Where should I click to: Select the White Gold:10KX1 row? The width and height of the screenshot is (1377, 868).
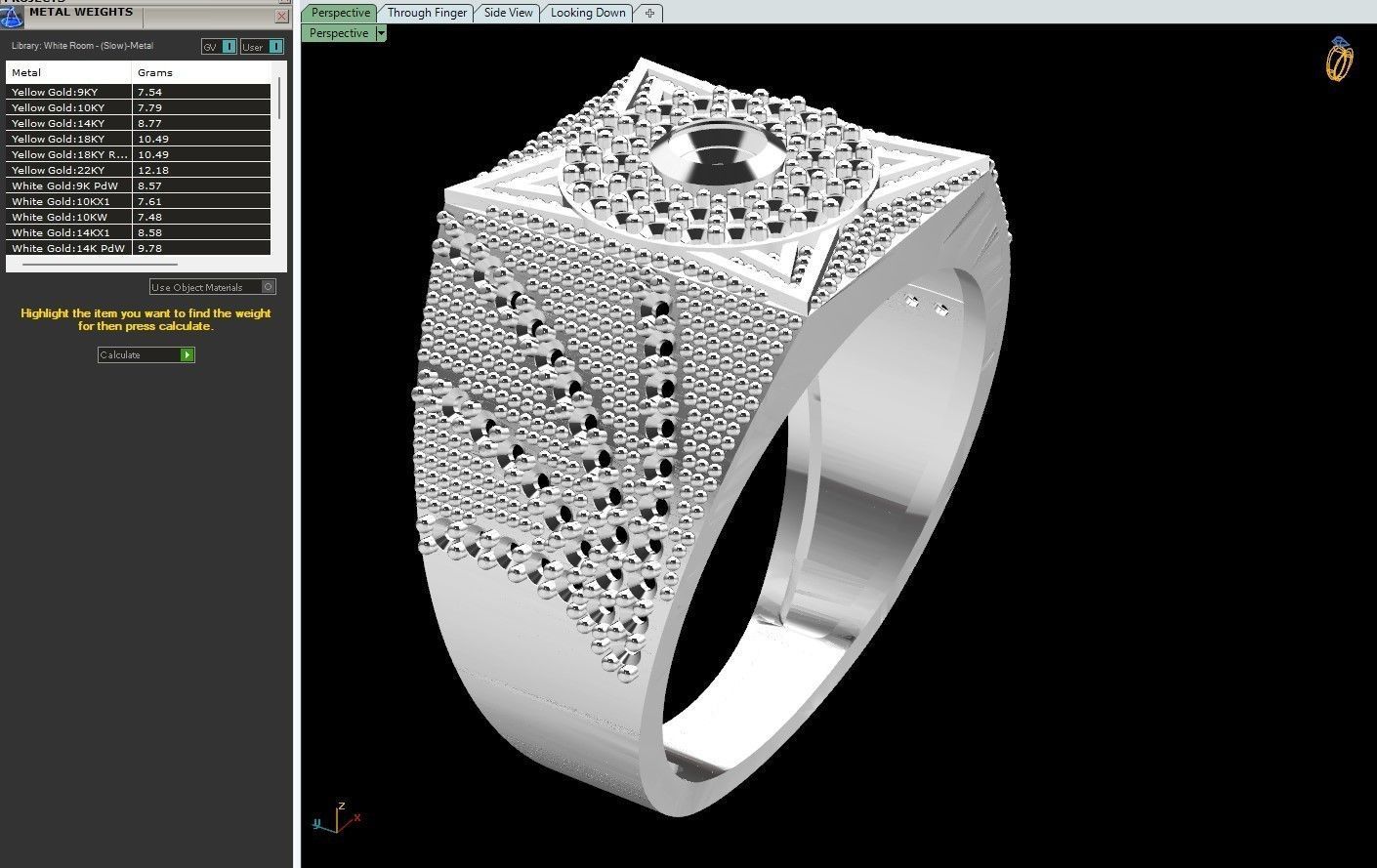[139, 201]
